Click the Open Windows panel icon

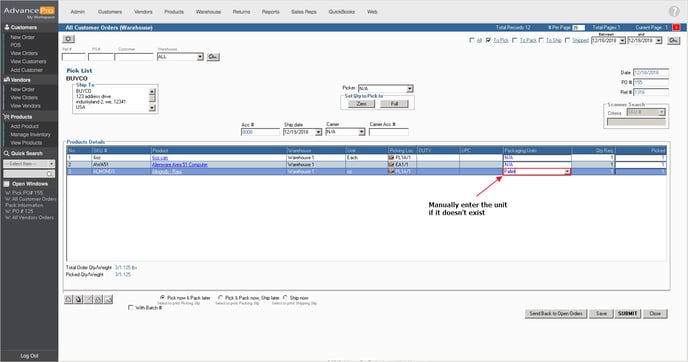pos(7,184)
